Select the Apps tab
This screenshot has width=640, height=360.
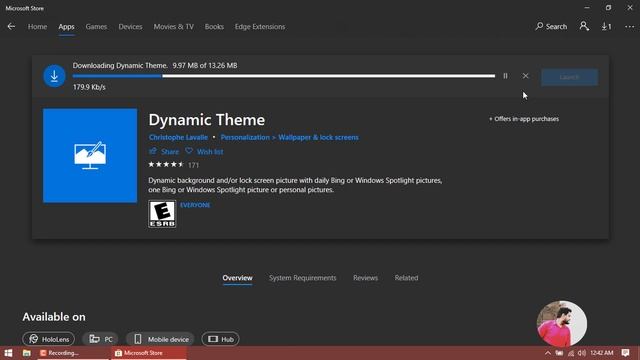point(66,27)
